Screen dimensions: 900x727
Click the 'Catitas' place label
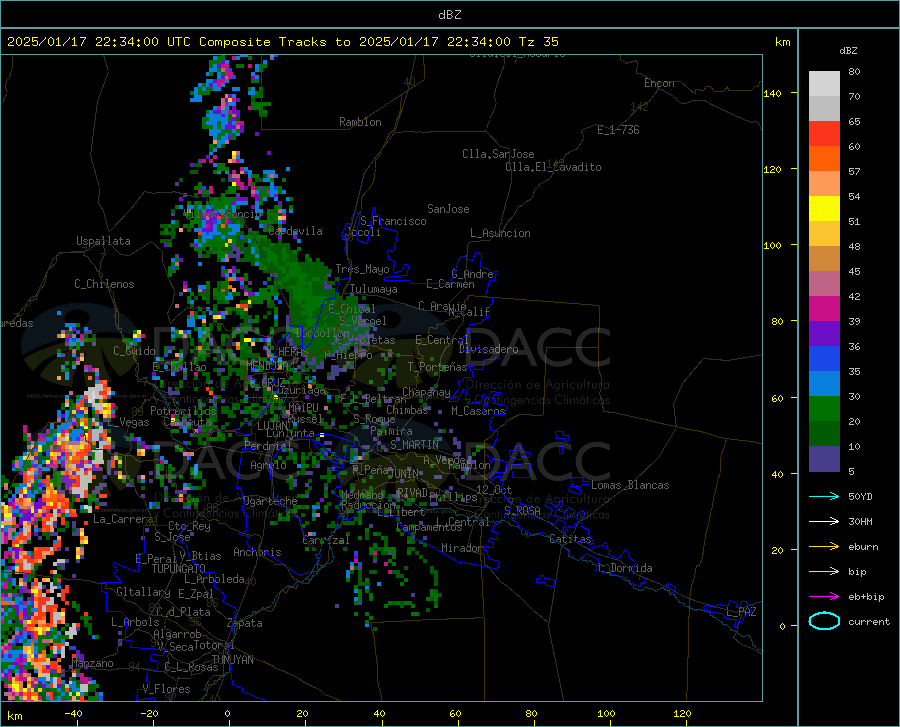571,539
